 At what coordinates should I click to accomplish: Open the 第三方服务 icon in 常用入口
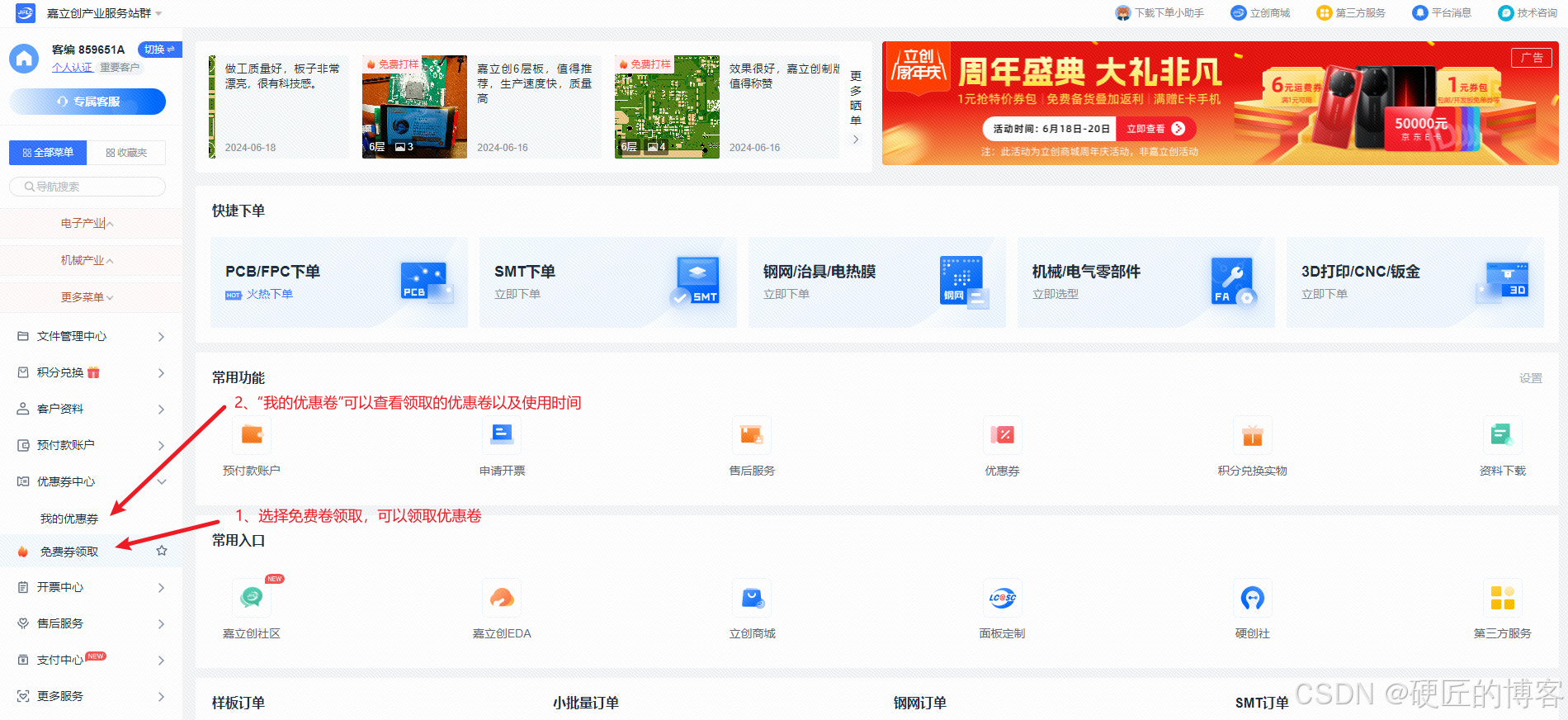pos(1502,597)
